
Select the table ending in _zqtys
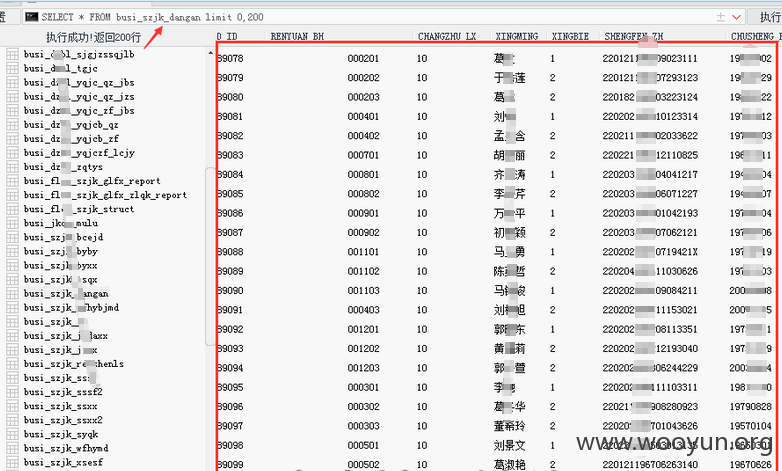click(x=63, y=167)
